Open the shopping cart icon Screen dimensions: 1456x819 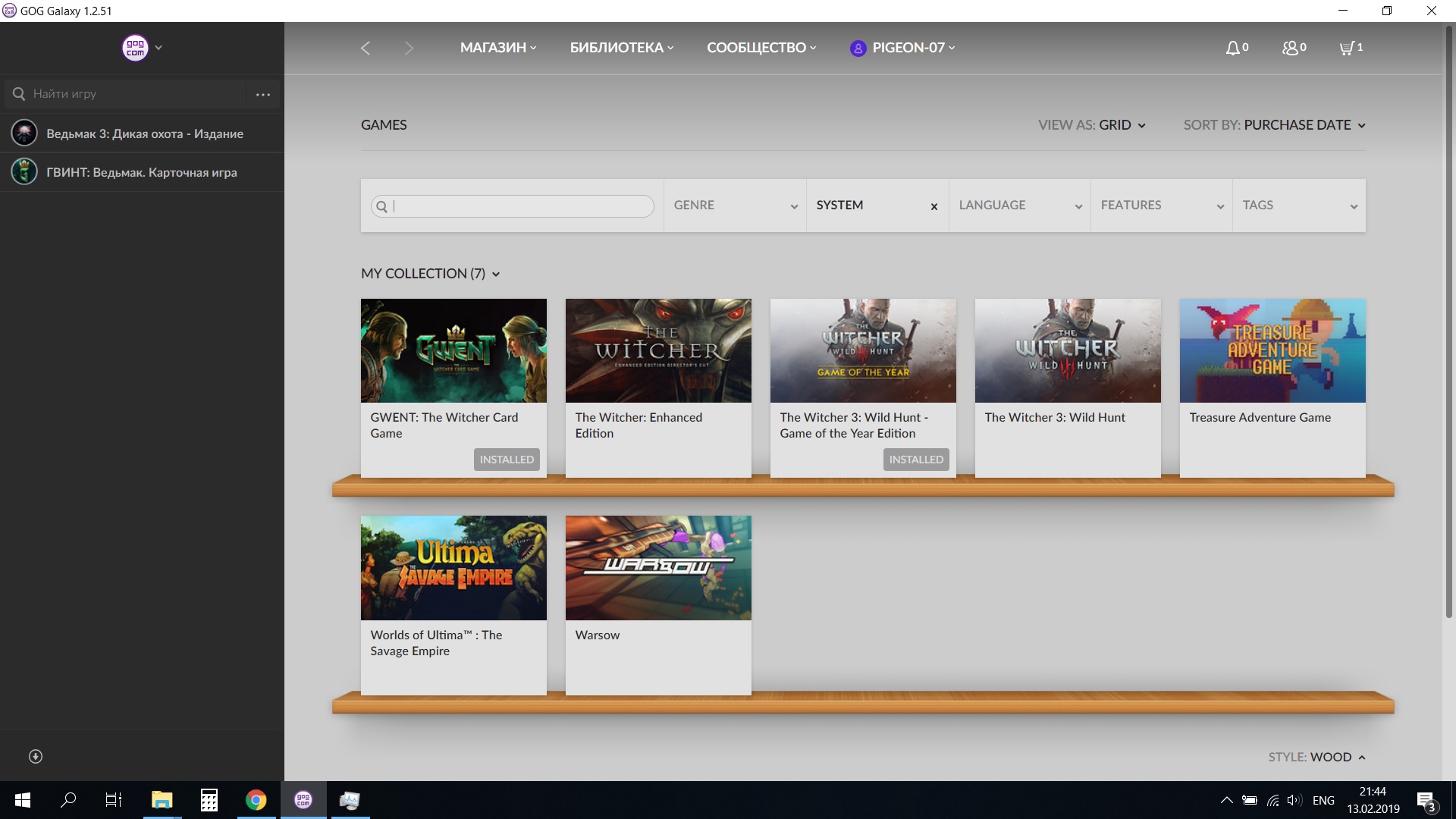[x=1347, y=48]
